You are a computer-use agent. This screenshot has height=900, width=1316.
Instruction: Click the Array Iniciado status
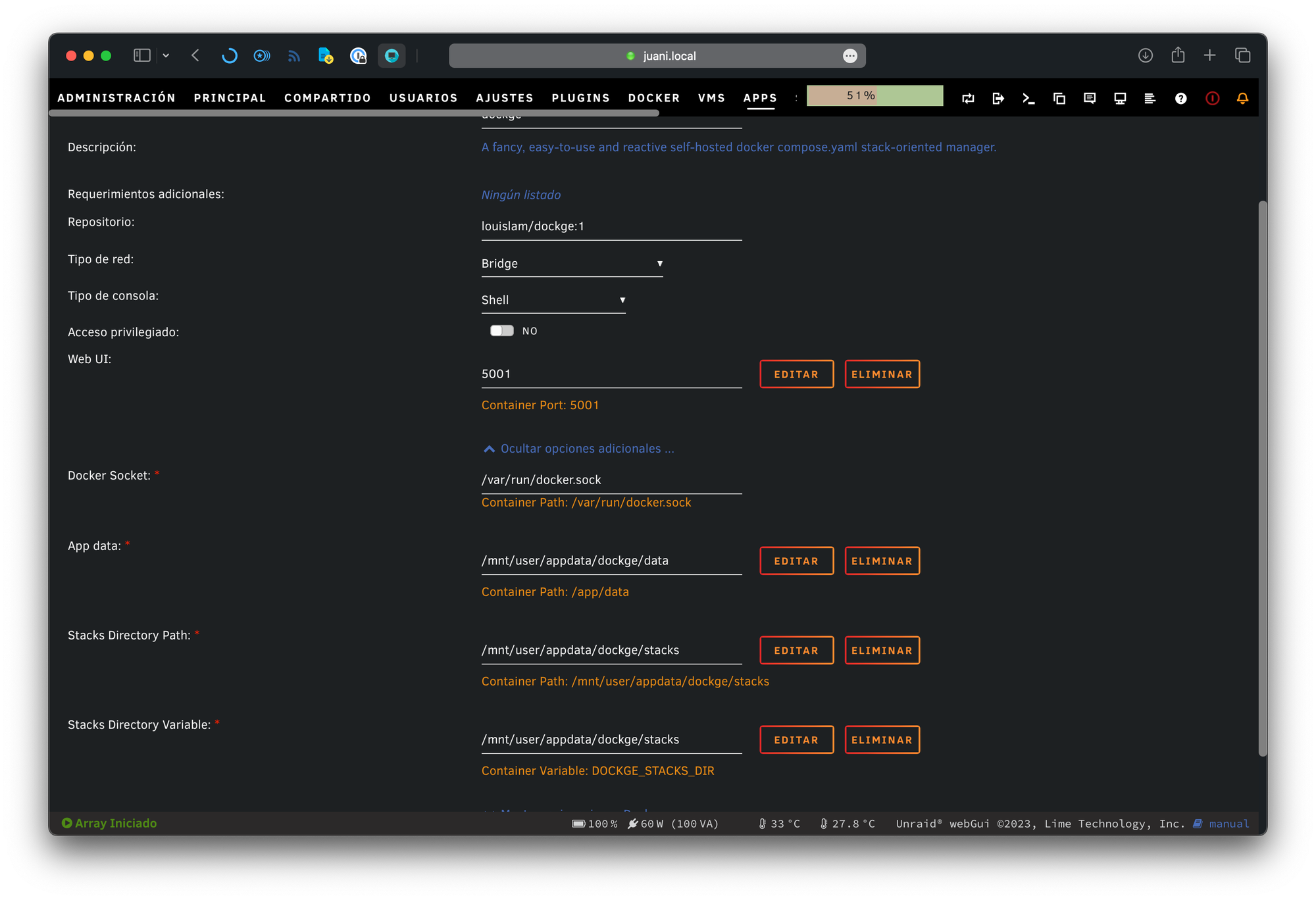tap(109, 824)
